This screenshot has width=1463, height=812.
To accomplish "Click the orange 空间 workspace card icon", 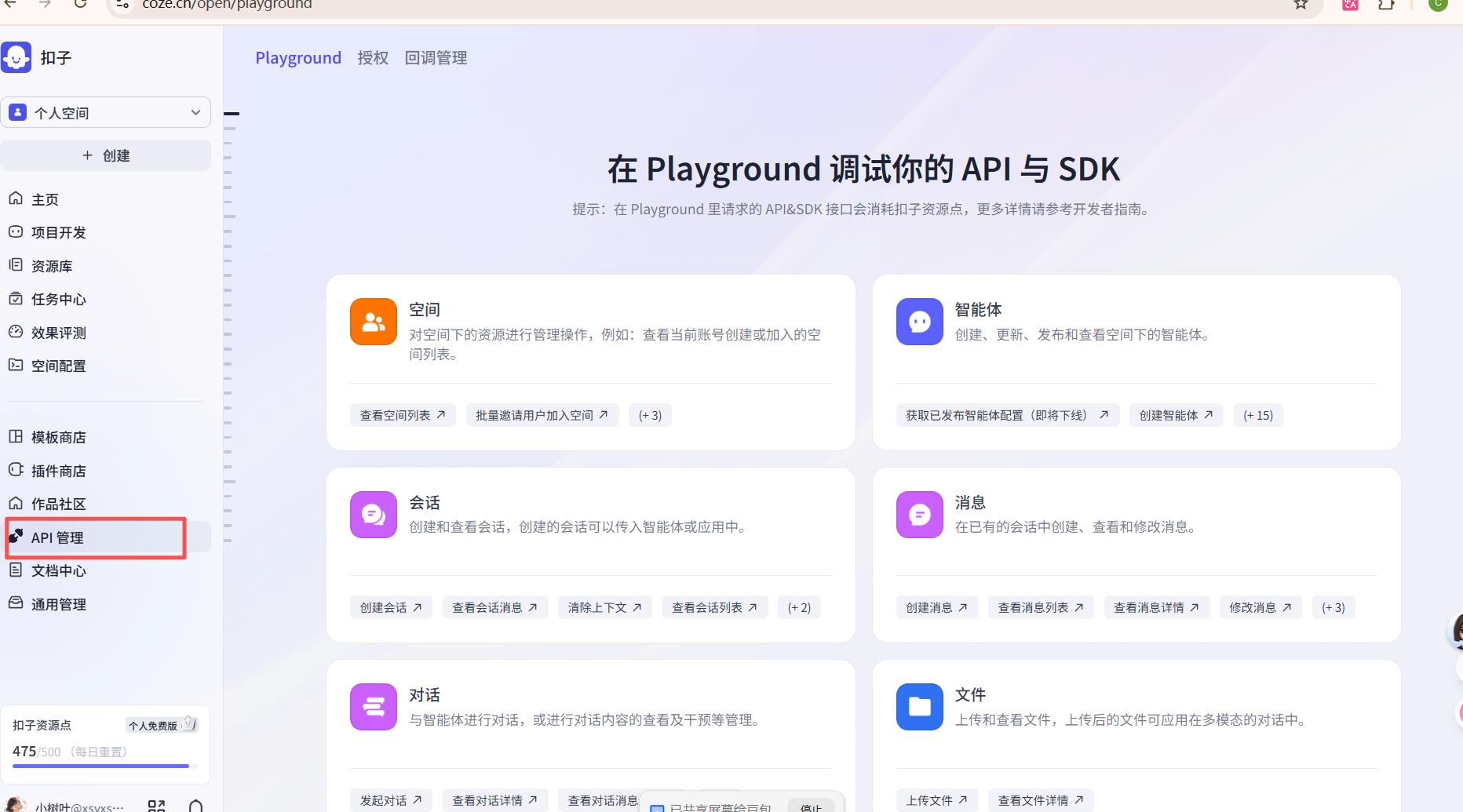I will click(x=373, y=321).
